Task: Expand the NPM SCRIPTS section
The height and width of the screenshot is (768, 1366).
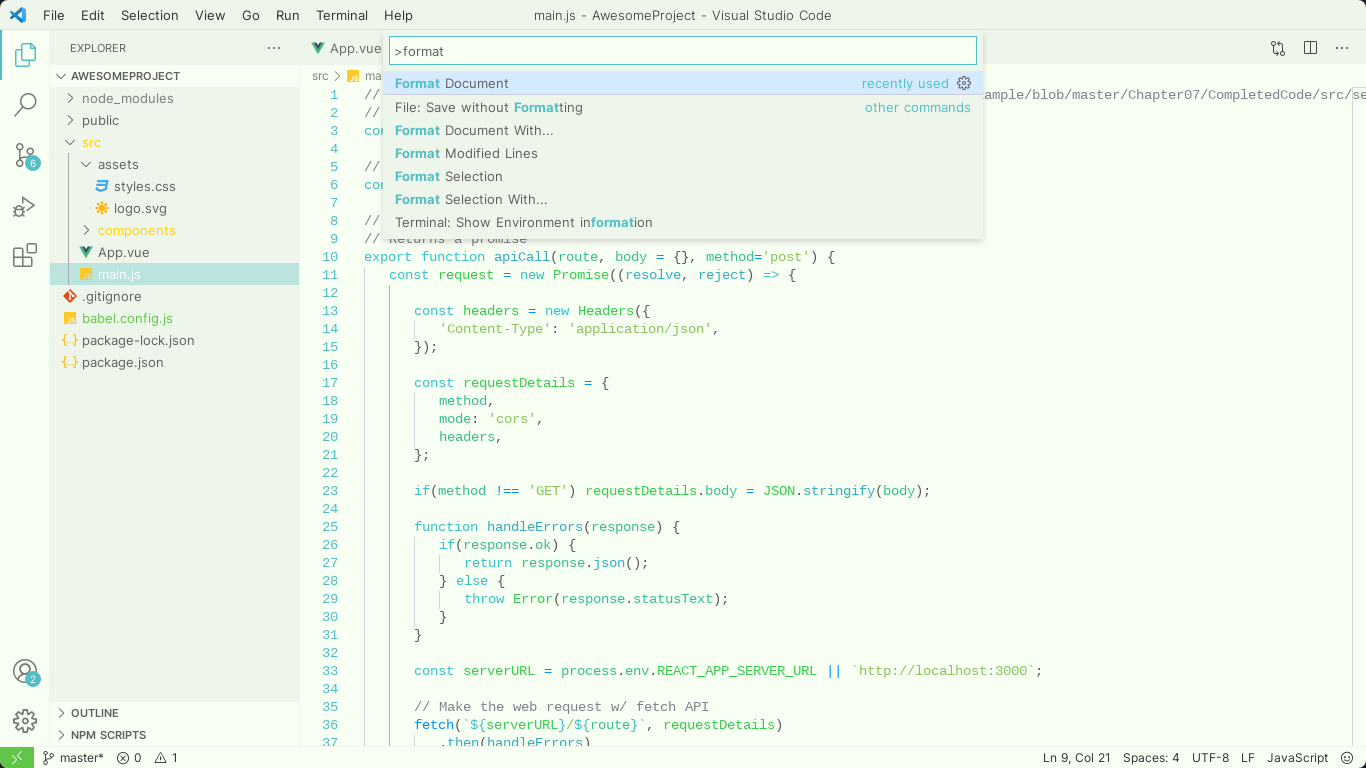Action: point(174,735)
